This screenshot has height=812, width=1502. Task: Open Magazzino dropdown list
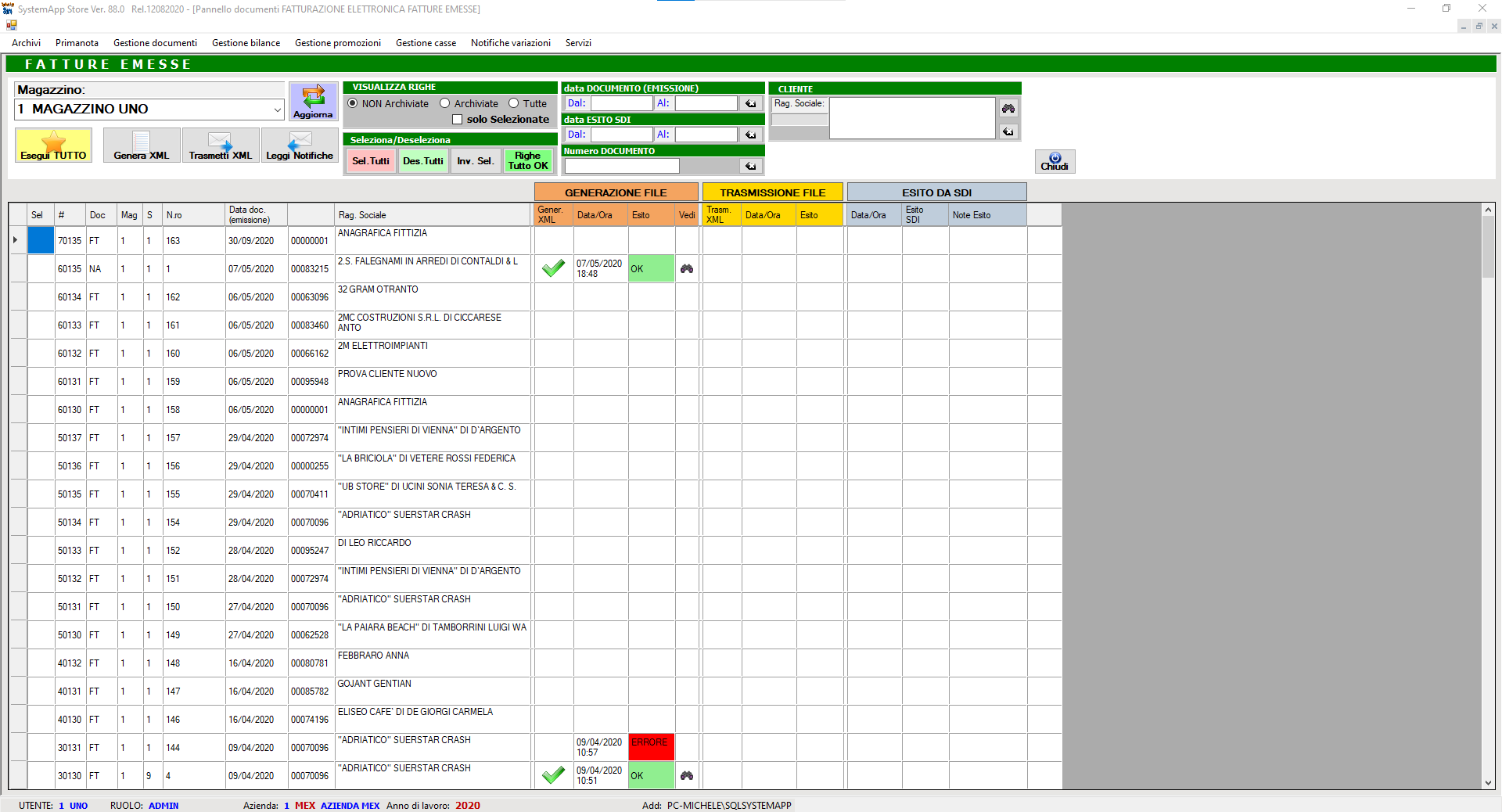click(277, 110)
